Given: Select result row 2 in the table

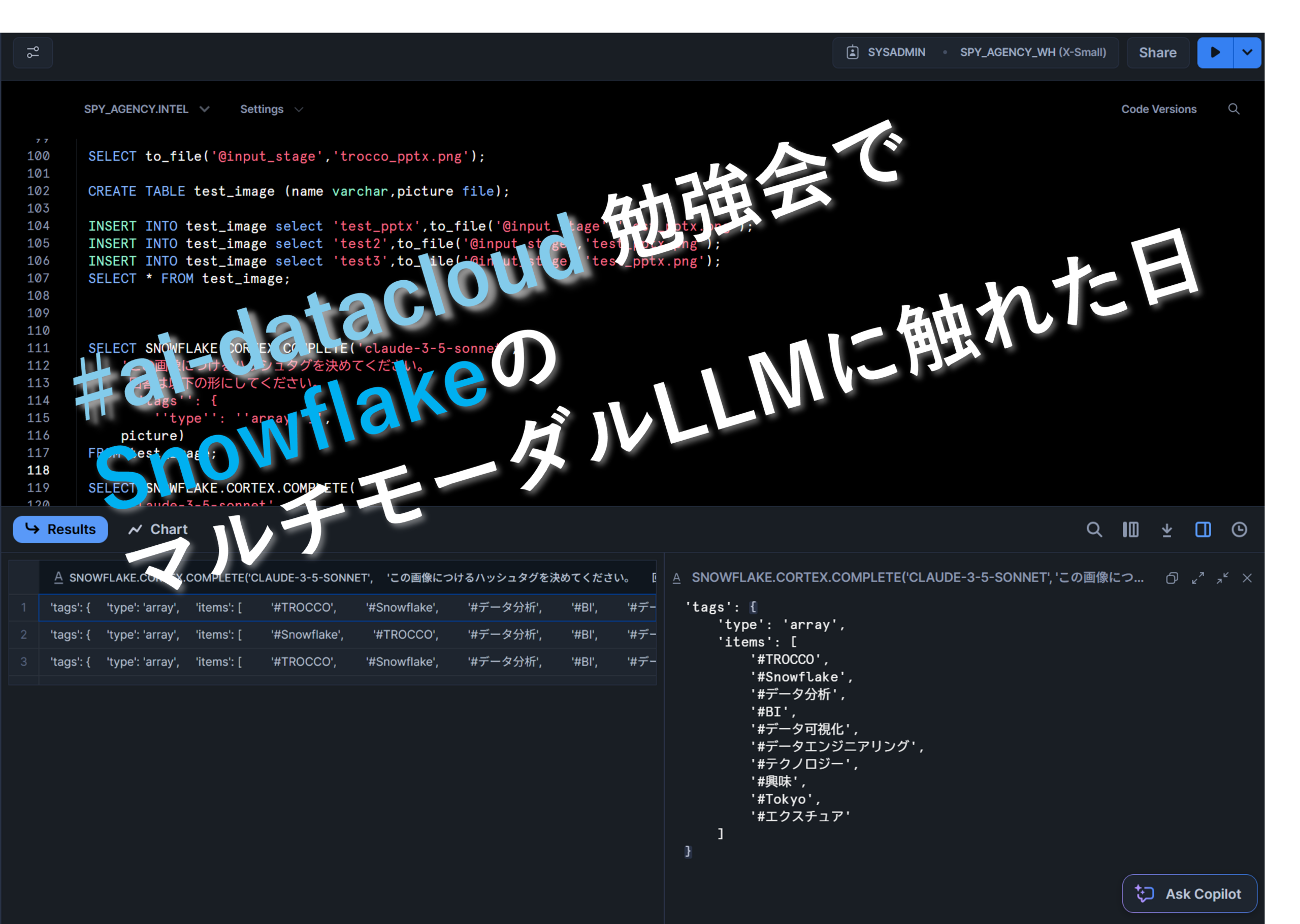Looking at the screenshot, I should click(23, 635).
